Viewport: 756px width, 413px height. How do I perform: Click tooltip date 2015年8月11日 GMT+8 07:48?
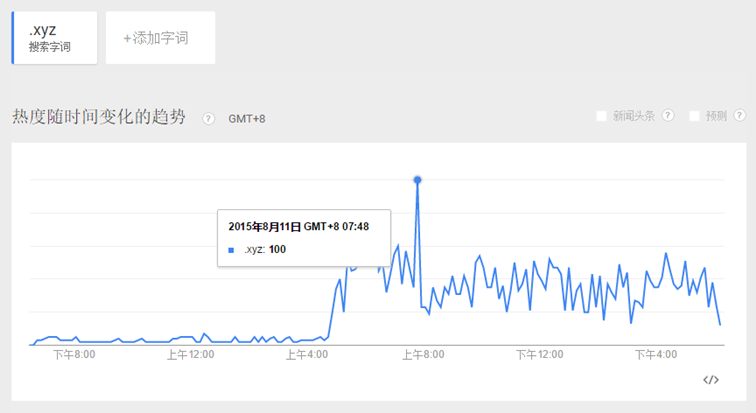(x=298, y=227)
